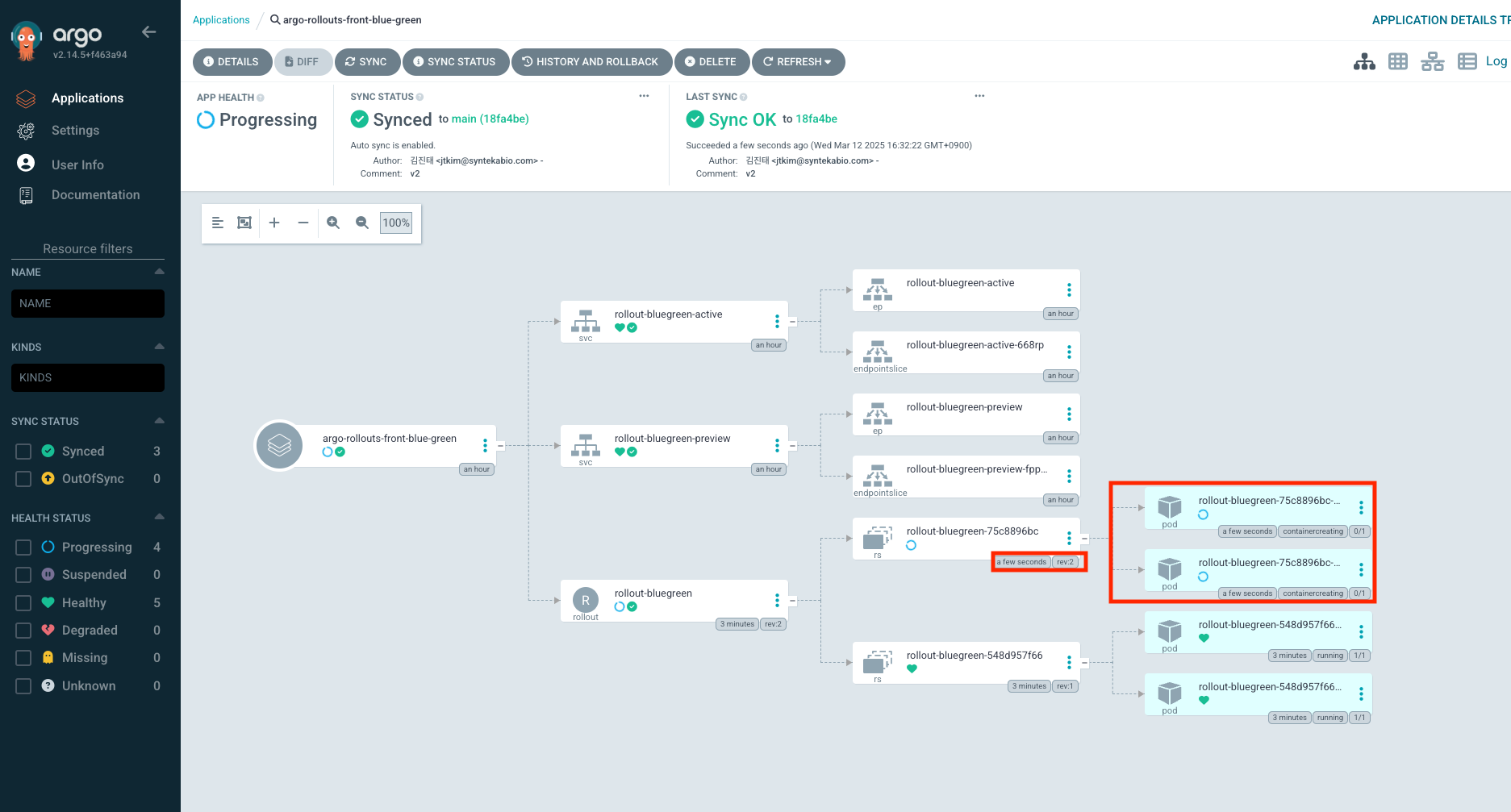Screen dimensions: 1511x812
Task: Open the User Info avatar icon
Action: click(26, 164)
